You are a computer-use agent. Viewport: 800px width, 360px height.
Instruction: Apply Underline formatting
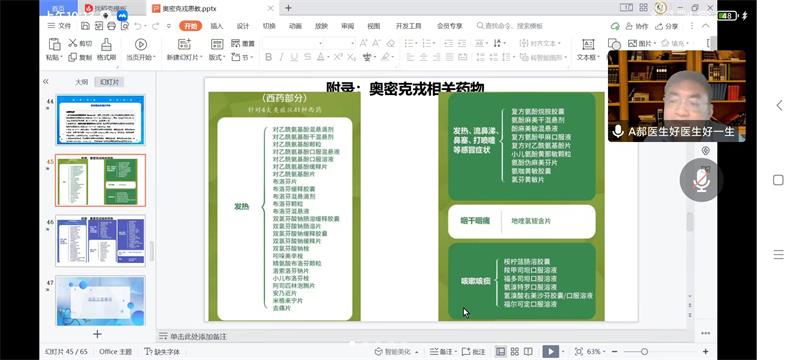click(x=294, y=58)
